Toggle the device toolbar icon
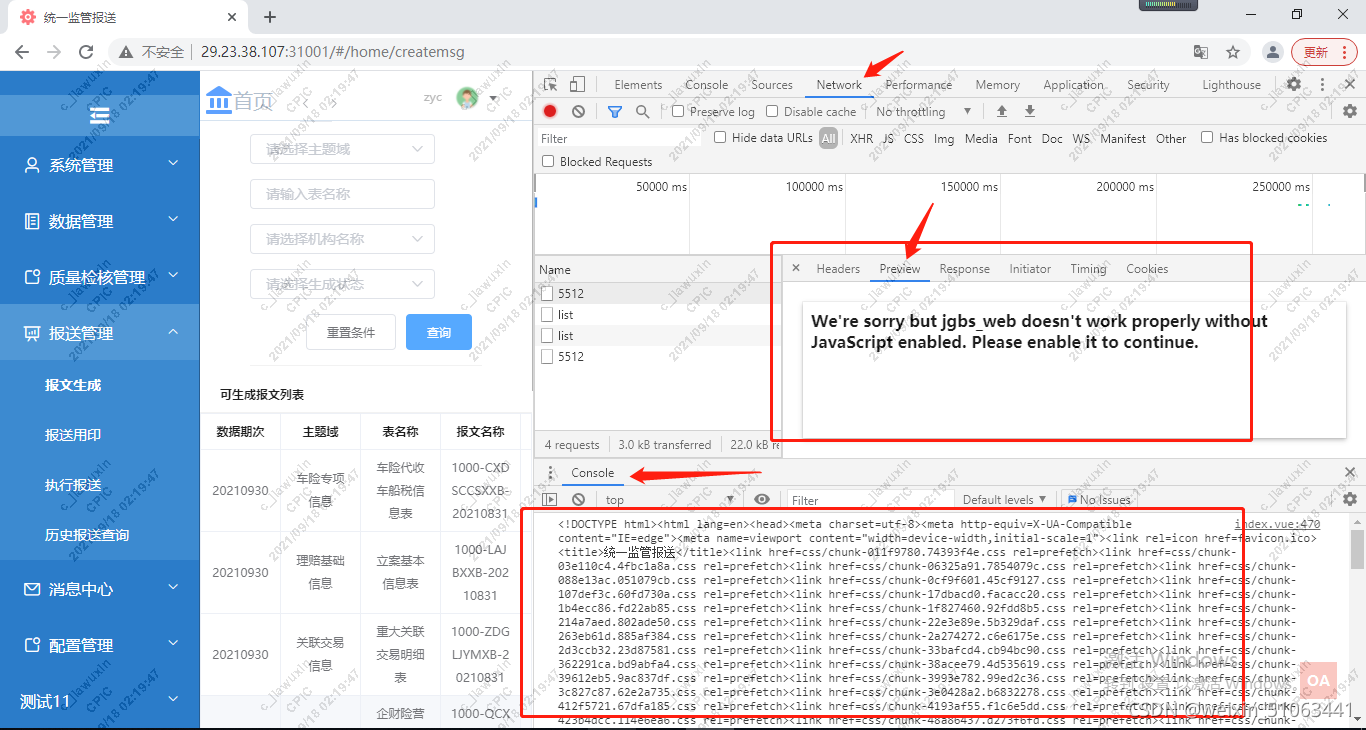Image resolution: width=1366 pixels, height=730 pixels. pos(577,85)
